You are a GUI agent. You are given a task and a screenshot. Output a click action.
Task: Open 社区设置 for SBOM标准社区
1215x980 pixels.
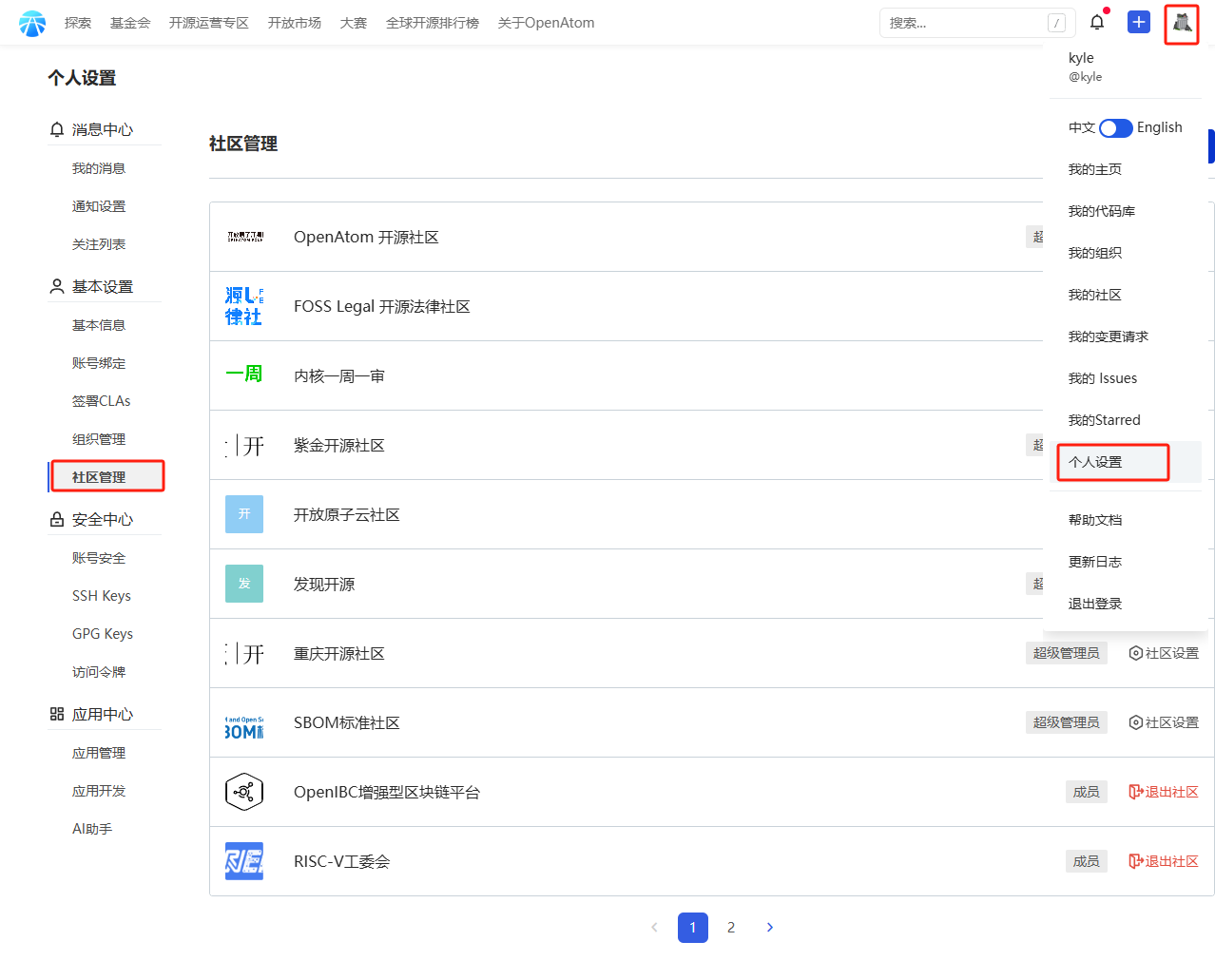point(1164,722)
